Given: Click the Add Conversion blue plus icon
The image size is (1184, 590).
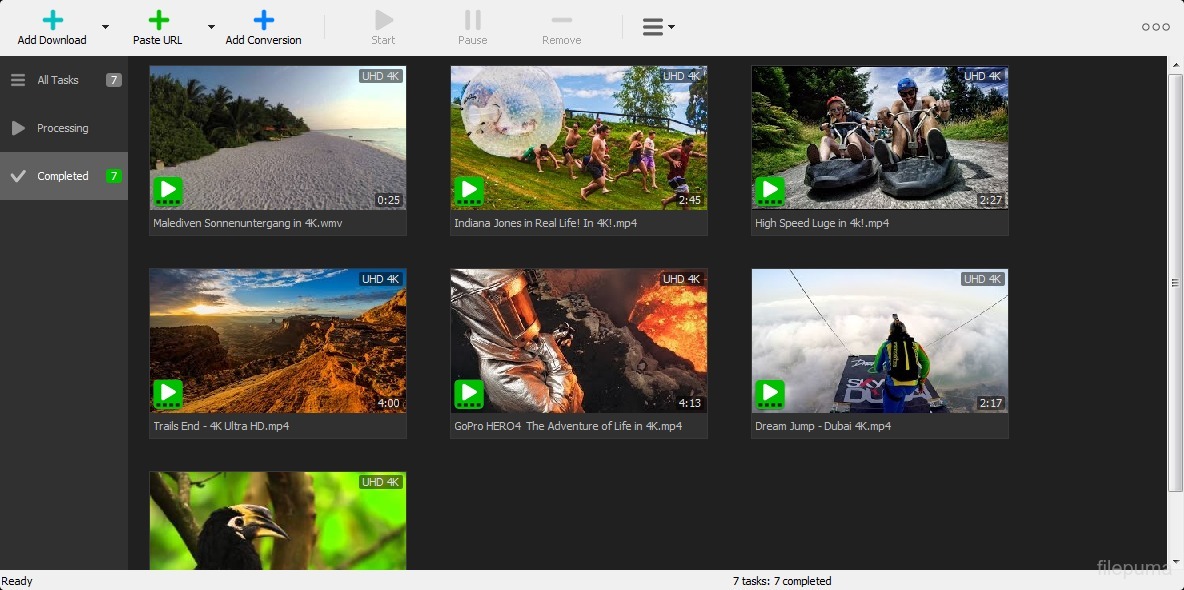Looking at the screenshot, I should coord(263,20).
